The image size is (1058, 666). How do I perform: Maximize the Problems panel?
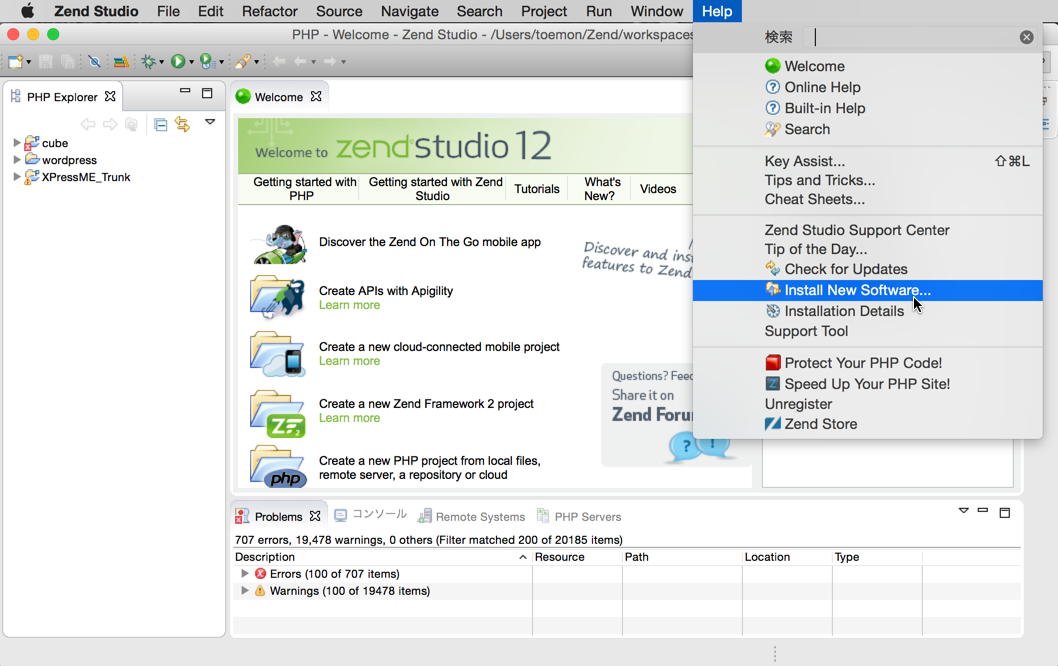tap(1005, 513)
